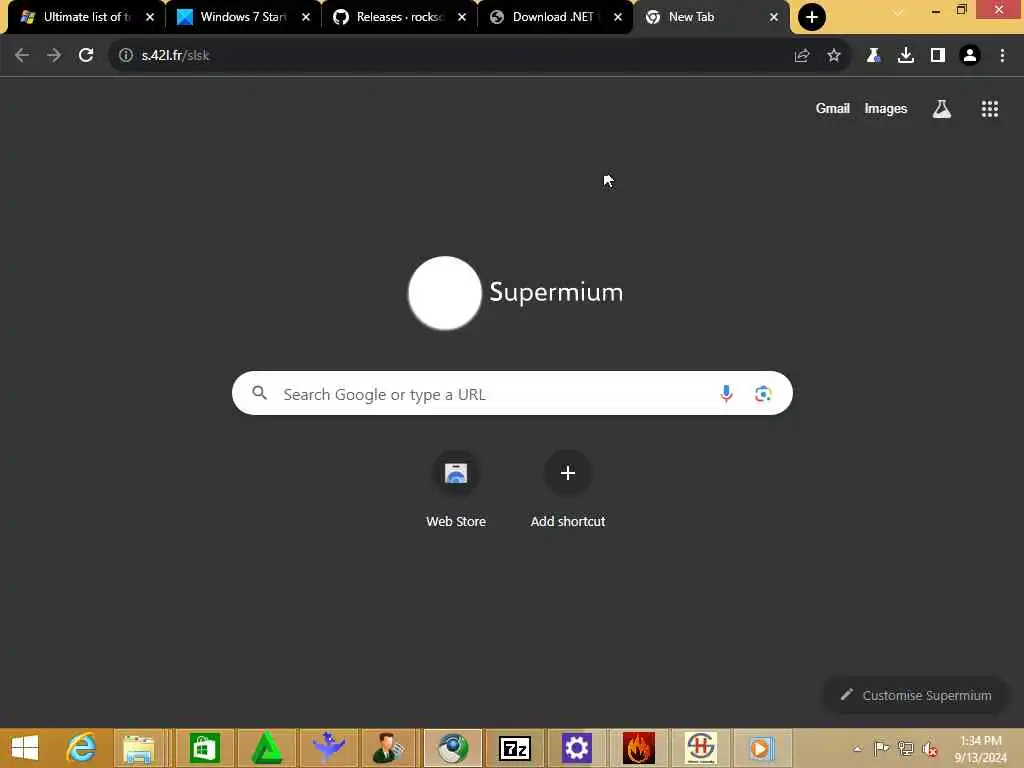Close the Windows 7 Start tab
Screen dimensions: 1024x768
(306, 17)
